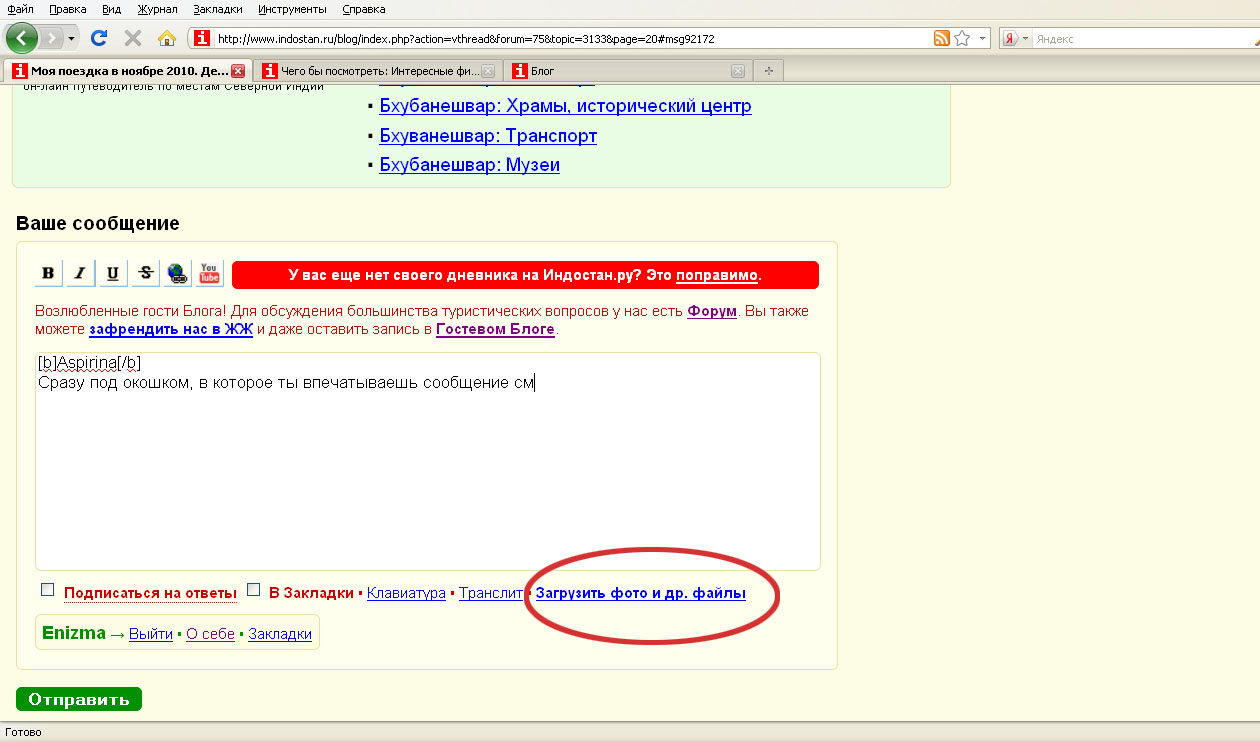Apply italic formatting button

tap(81, 274)
